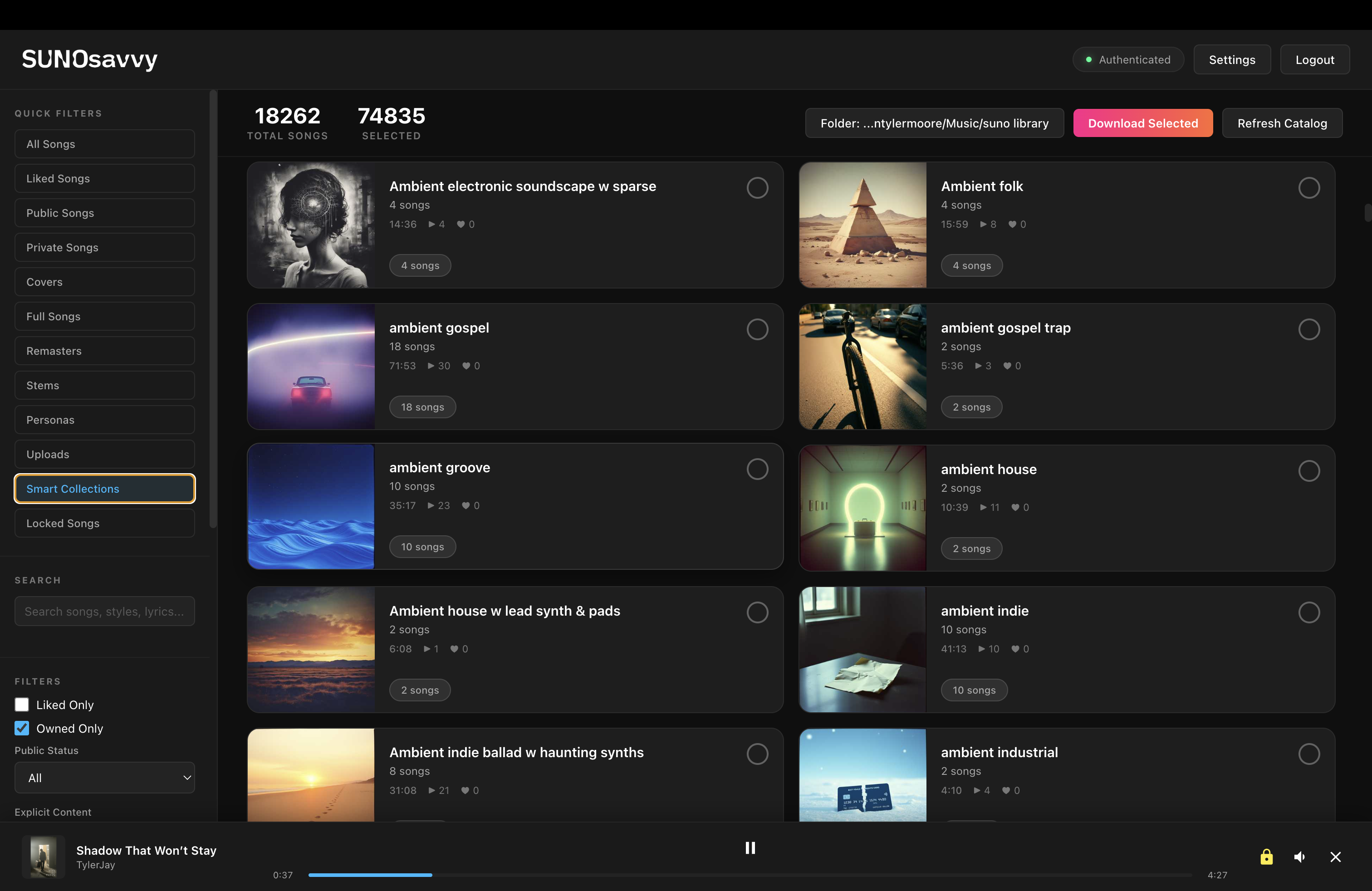The width and height of the screenshot is (1372, 891).
Task: Click heart icon on ambient groove card
Action: pyautogui.click(x=466, y=506)
